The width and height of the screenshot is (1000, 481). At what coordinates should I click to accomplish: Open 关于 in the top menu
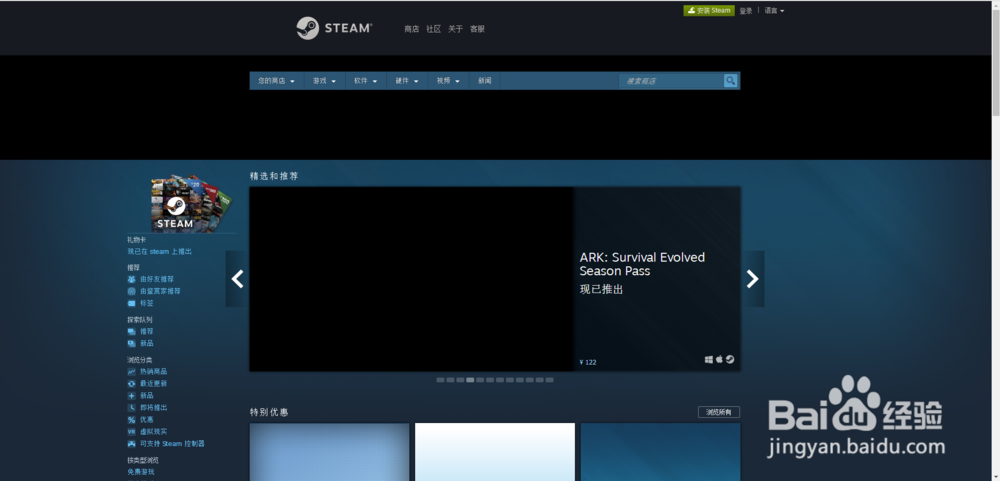[455, 29]
